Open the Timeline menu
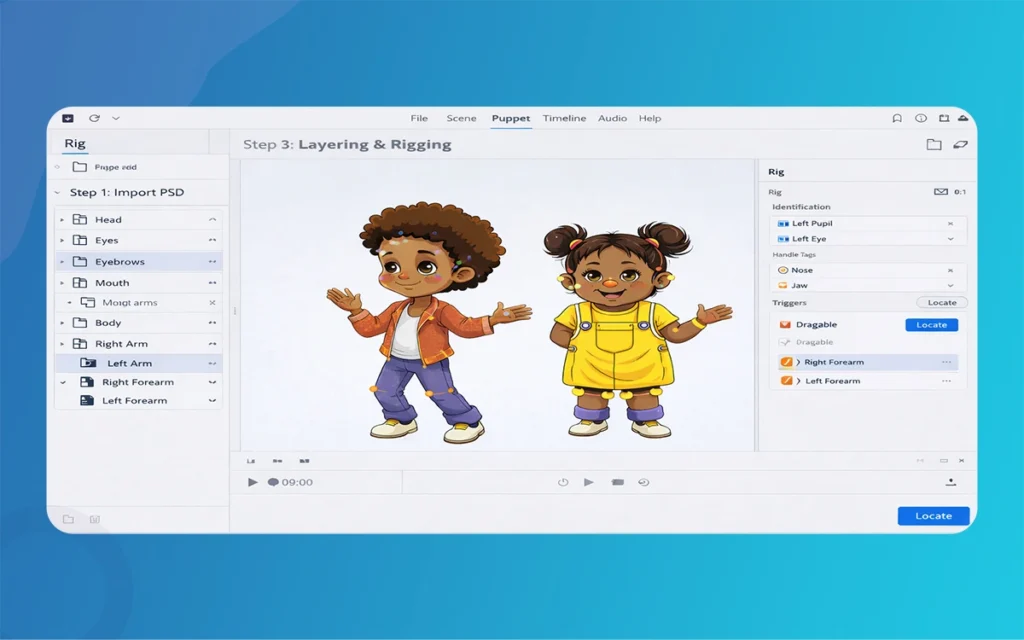 click(x=564, y=118)
